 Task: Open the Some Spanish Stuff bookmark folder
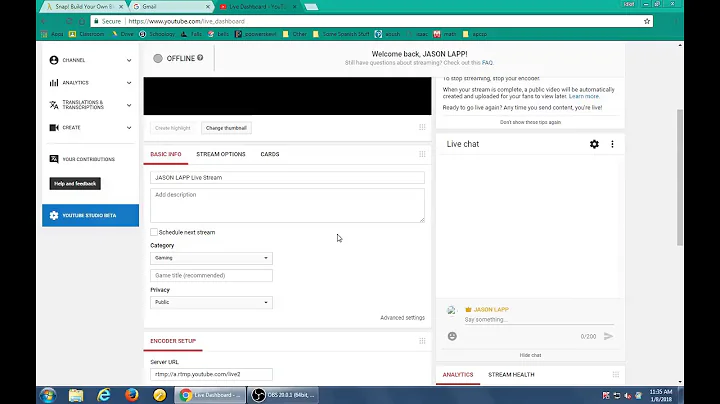point(341,34)
